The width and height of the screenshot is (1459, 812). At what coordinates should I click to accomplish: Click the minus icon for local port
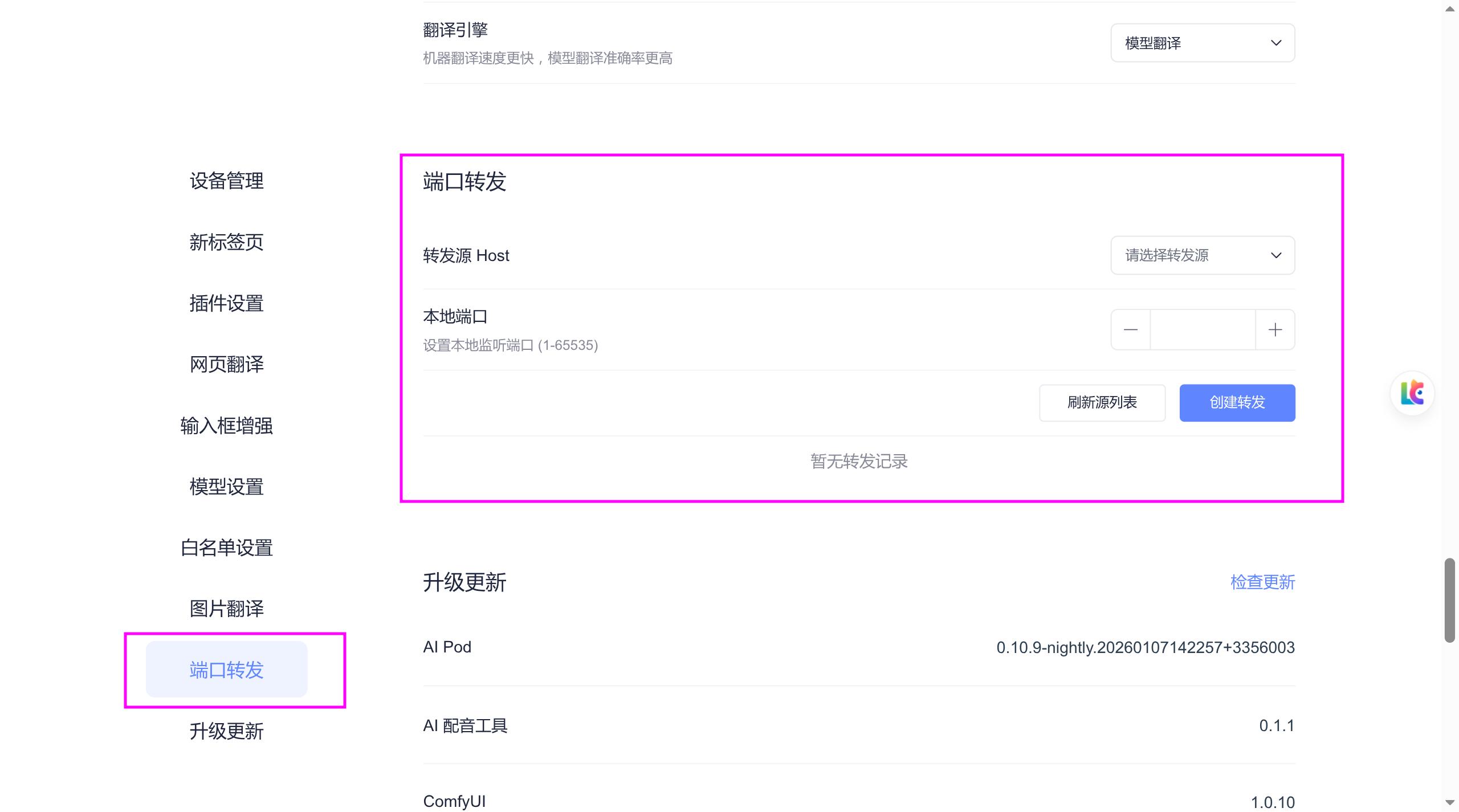pos(1131,330)
